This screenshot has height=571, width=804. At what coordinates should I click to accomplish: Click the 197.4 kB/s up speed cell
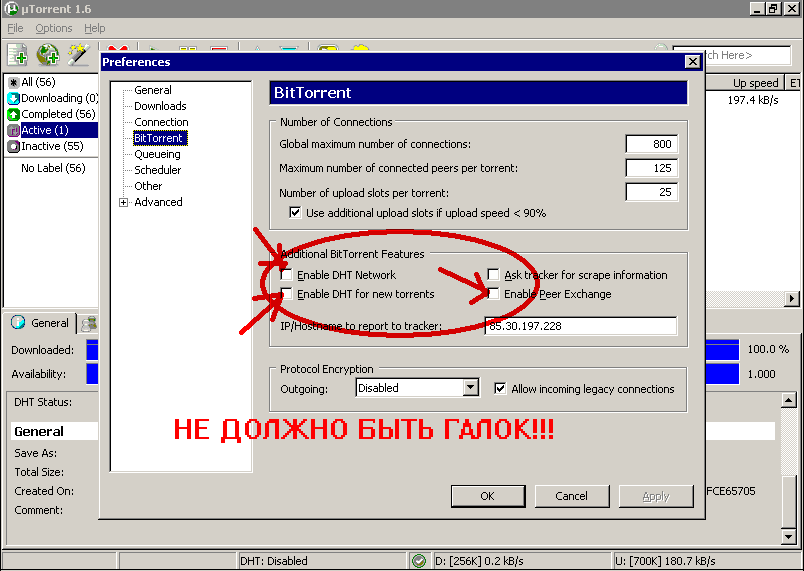tap(753, 100)
